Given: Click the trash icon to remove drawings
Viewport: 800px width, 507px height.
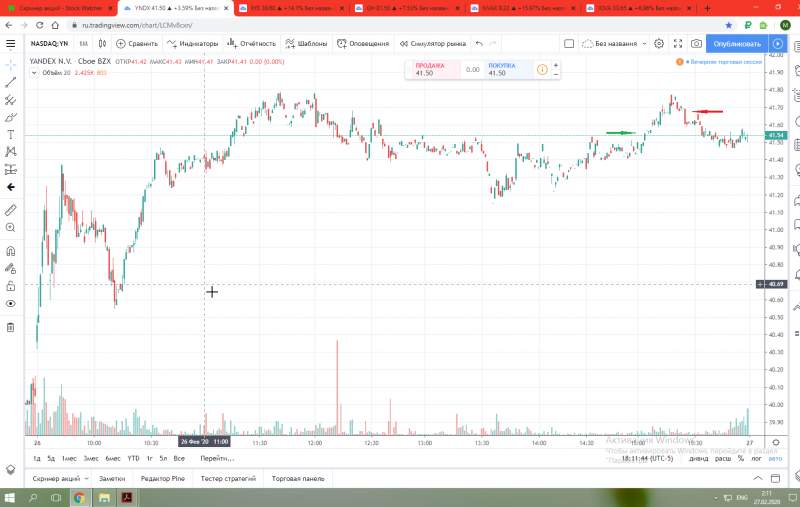Looking at the screenshot, I should (x=10, y=327).
